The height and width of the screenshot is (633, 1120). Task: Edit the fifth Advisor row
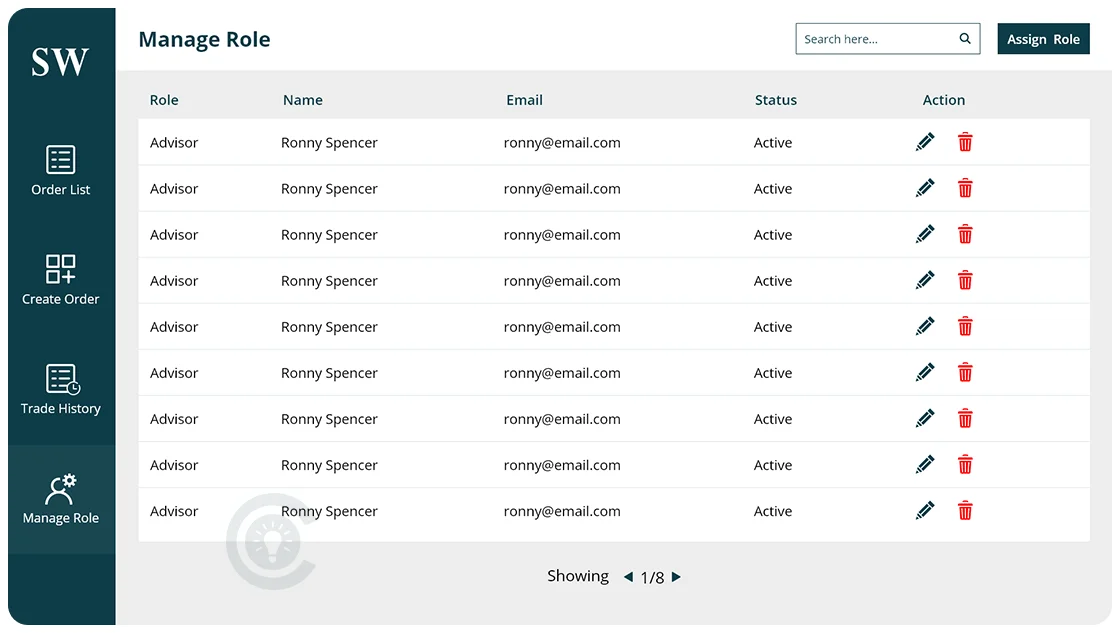point(925,326)
